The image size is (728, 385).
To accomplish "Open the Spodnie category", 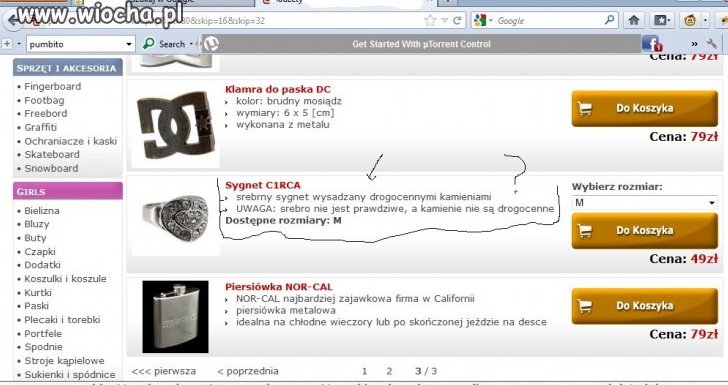I will pyautogui.click(x=43, y=346).
